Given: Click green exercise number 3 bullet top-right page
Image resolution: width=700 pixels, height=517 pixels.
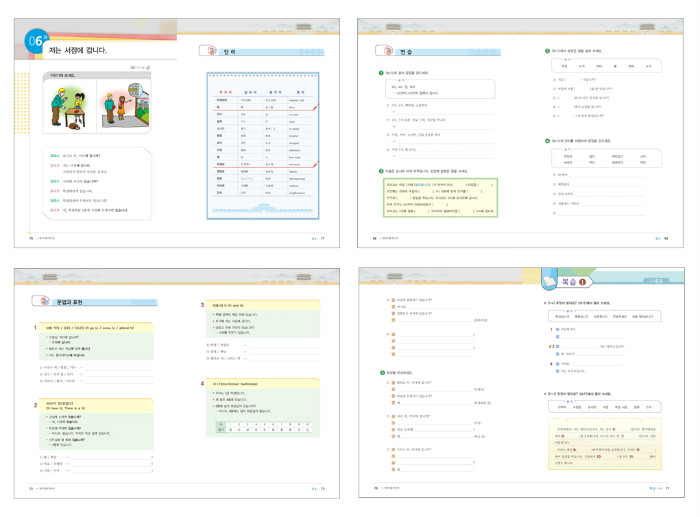Looking at the screenshot, I should pyautogui.click(x=546, y=50).
